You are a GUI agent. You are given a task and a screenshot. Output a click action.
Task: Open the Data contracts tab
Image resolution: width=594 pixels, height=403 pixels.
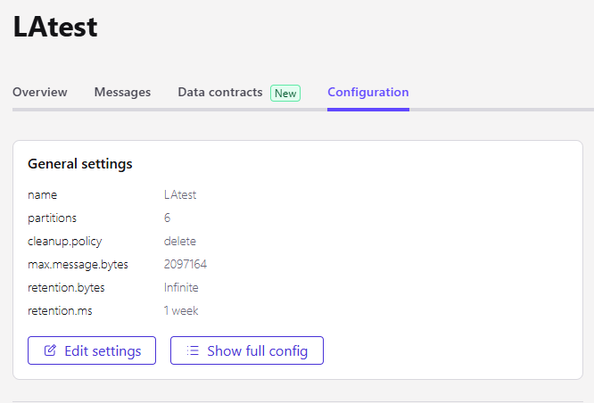[x=220, y=92]
